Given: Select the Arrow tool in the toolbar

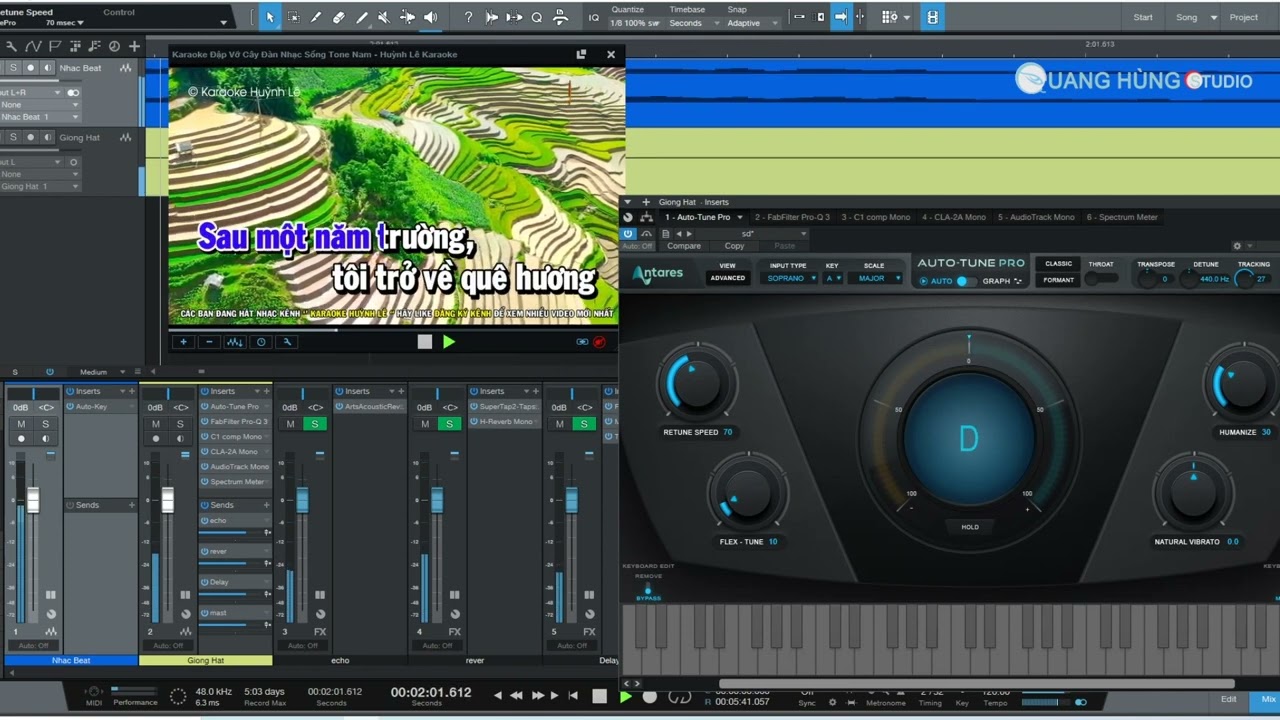Looking at the screenshot, I should (270, 17).
